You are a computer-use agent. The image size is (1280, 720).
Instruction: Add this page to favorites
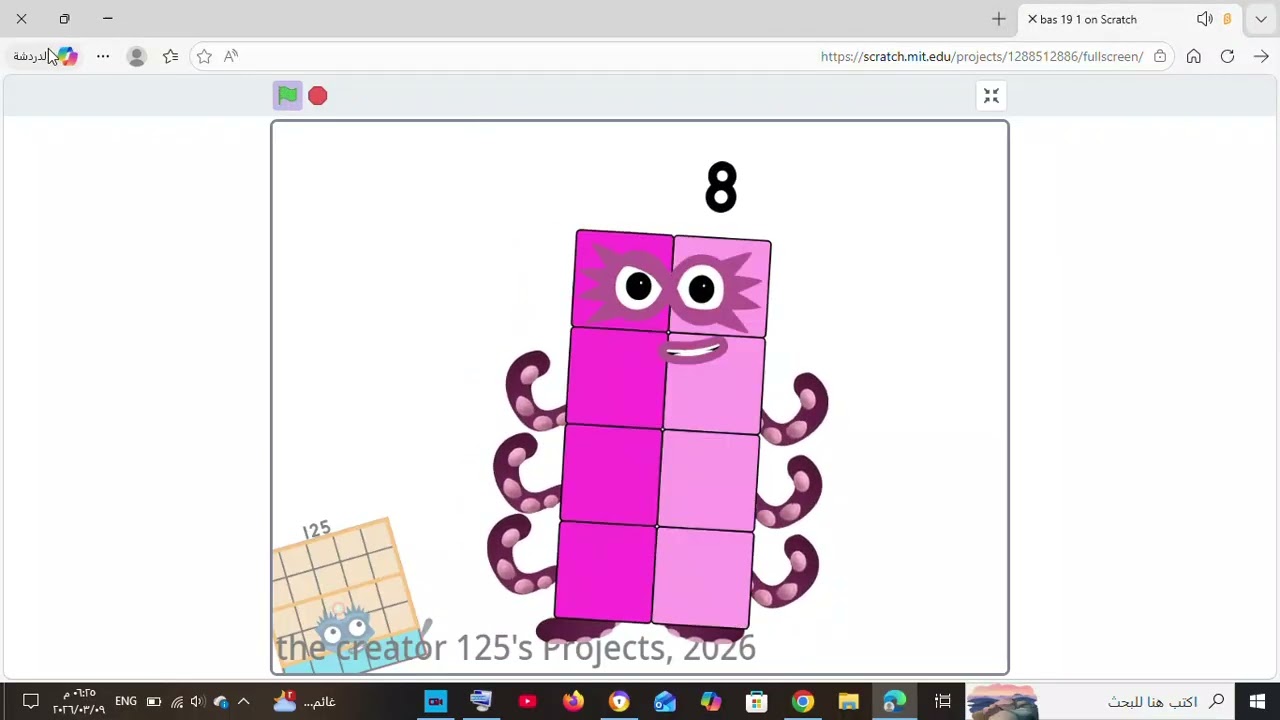[204, 56]
